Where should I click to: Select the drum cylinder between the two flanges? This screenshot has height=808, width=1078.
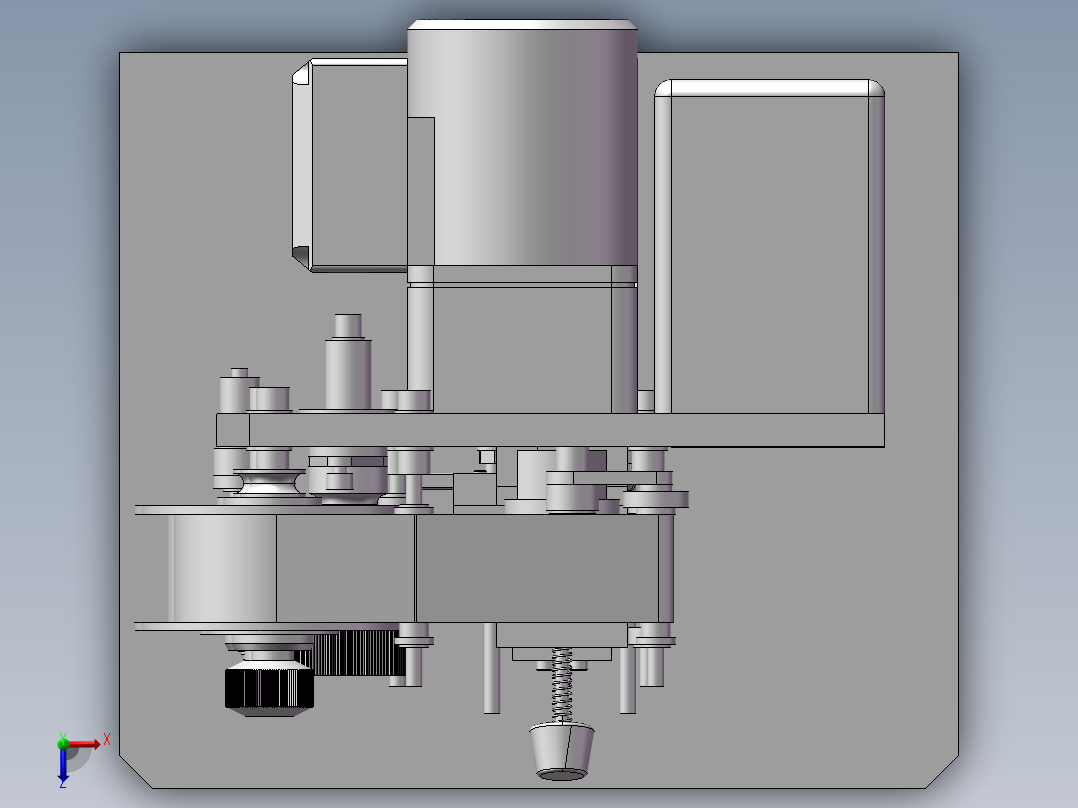point(222,569)
